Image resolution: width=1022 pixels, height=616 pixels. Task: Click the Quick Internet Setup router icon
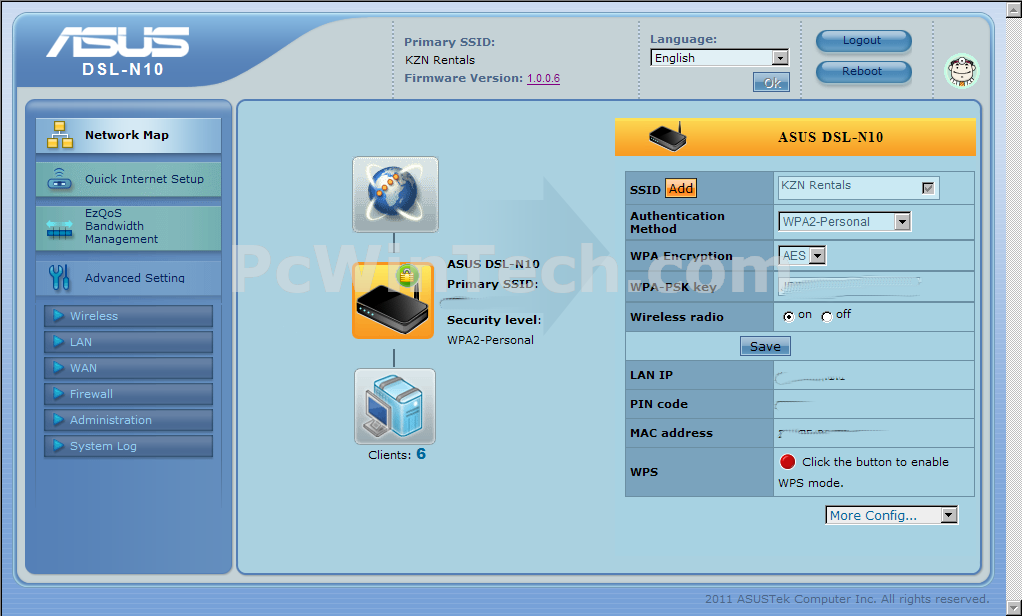59,179
